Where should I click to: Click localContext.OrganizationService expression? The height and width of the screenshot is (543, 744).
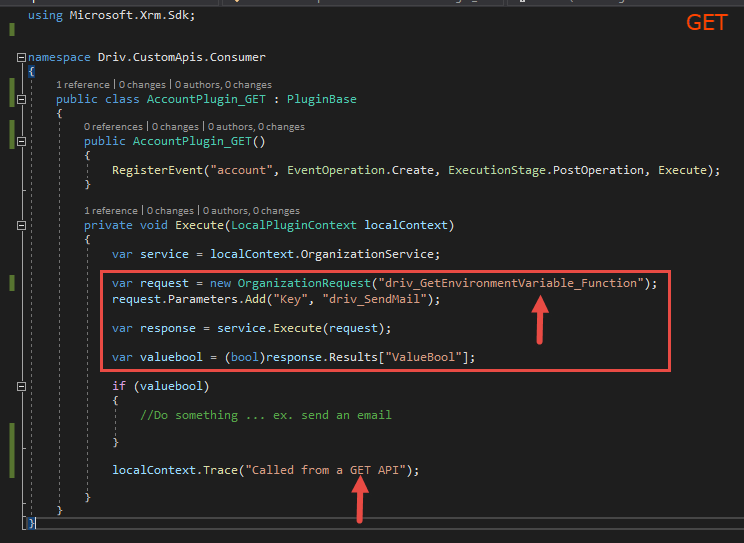pos(322,254)
